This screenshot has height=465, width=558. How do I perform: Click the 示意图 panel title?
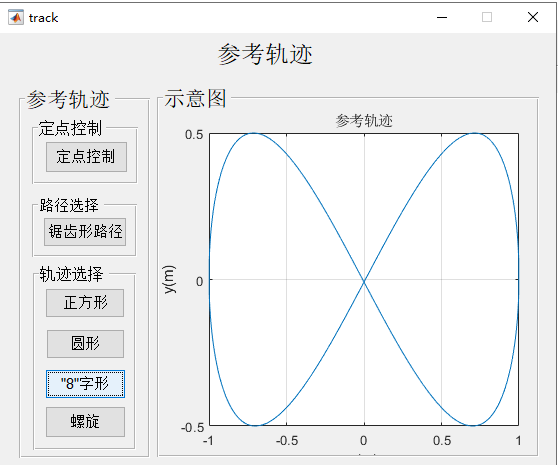coord(195,99)
